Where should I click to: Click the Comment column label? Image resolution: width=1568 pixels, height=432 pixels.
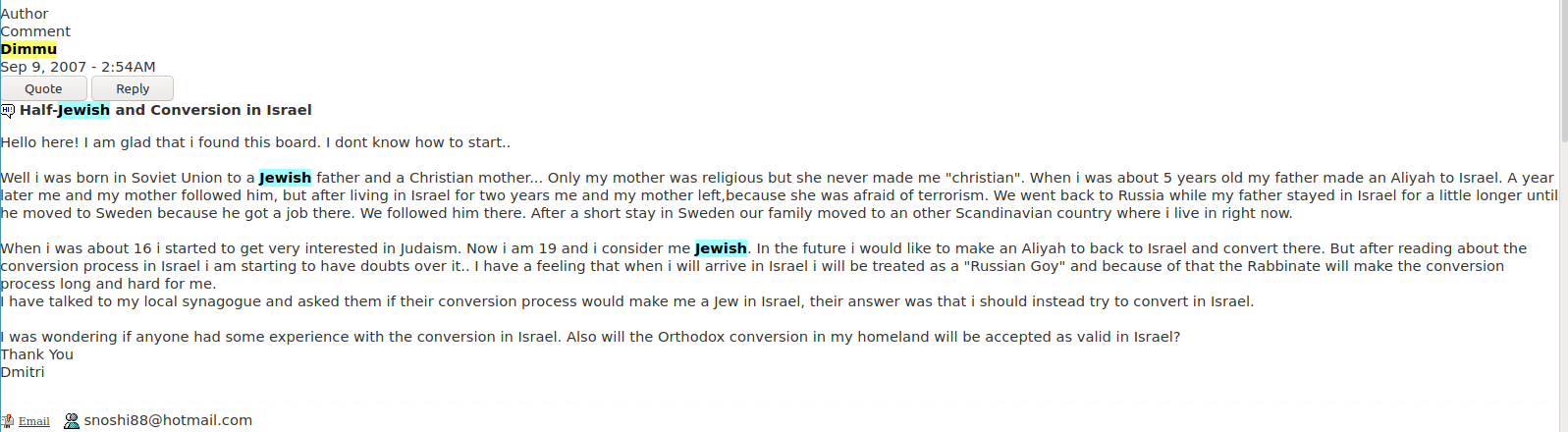[x=35, y=31]
